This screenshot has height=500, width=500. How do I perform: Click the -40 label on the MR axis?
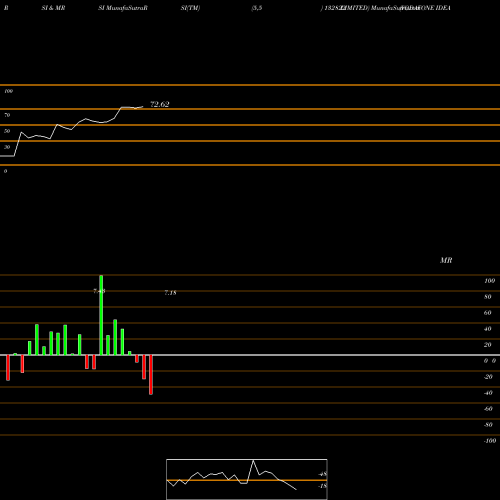click(488, 393)
